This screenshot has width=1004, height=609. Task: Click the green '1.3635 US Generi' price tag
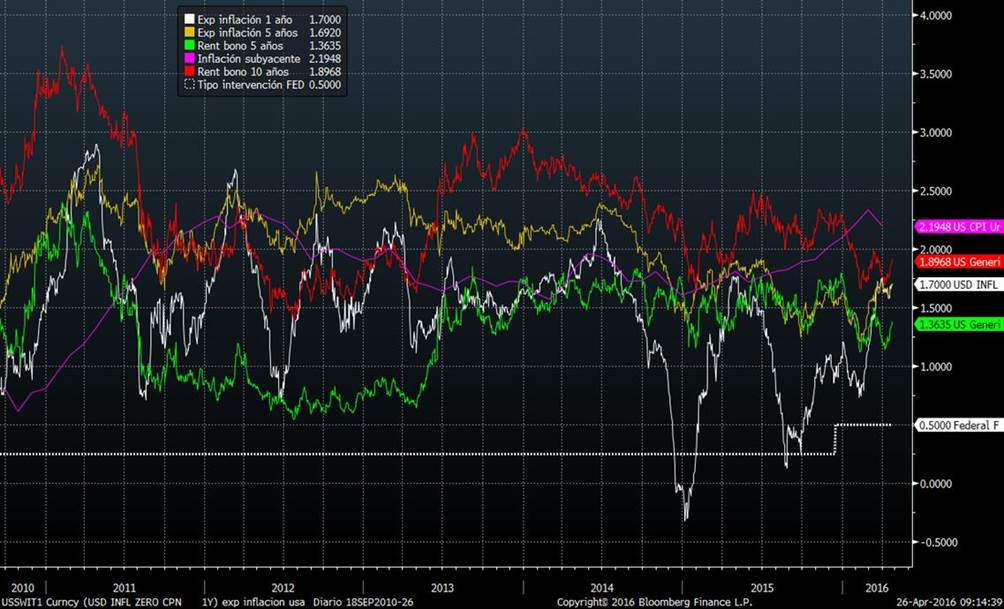click(x=960, y=325)
